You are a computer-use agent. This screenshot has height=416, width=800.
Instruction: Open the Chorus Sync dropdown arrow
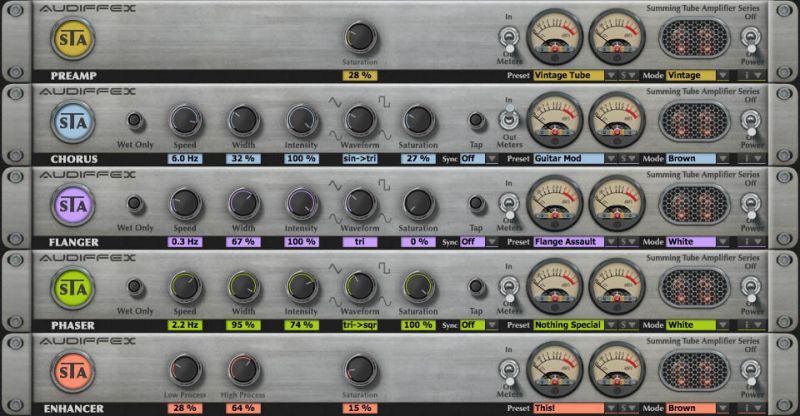pyautogui.click(x=491, y=159)
